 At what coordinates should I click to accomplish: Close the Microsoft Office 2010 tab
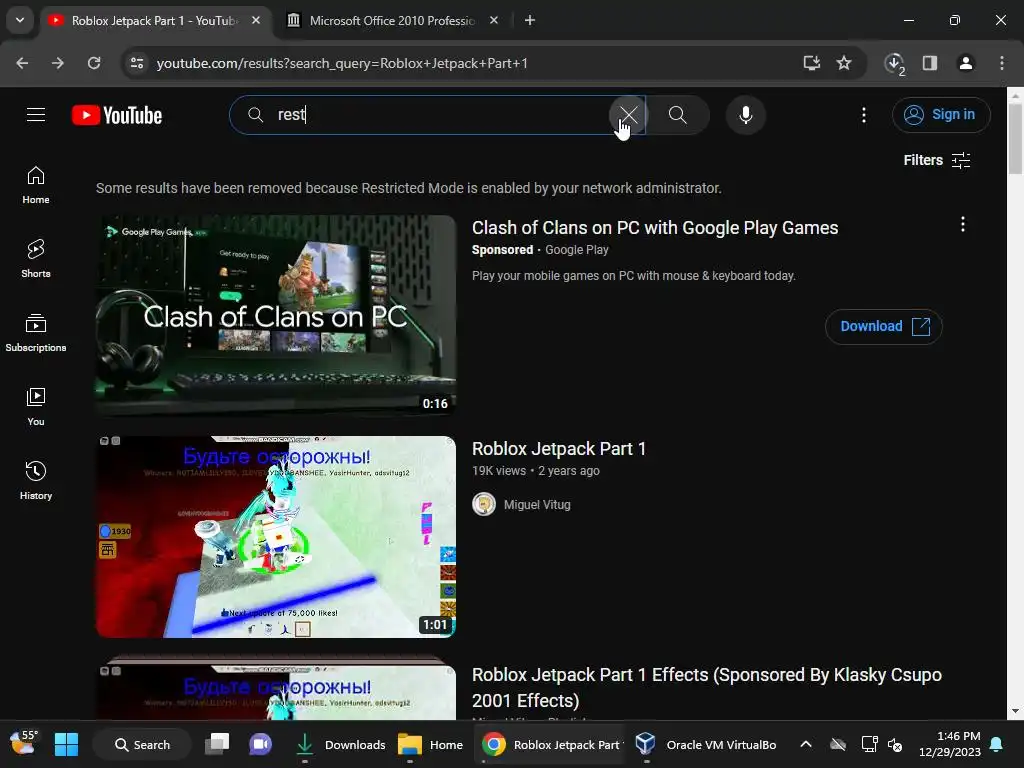[494, 20]
